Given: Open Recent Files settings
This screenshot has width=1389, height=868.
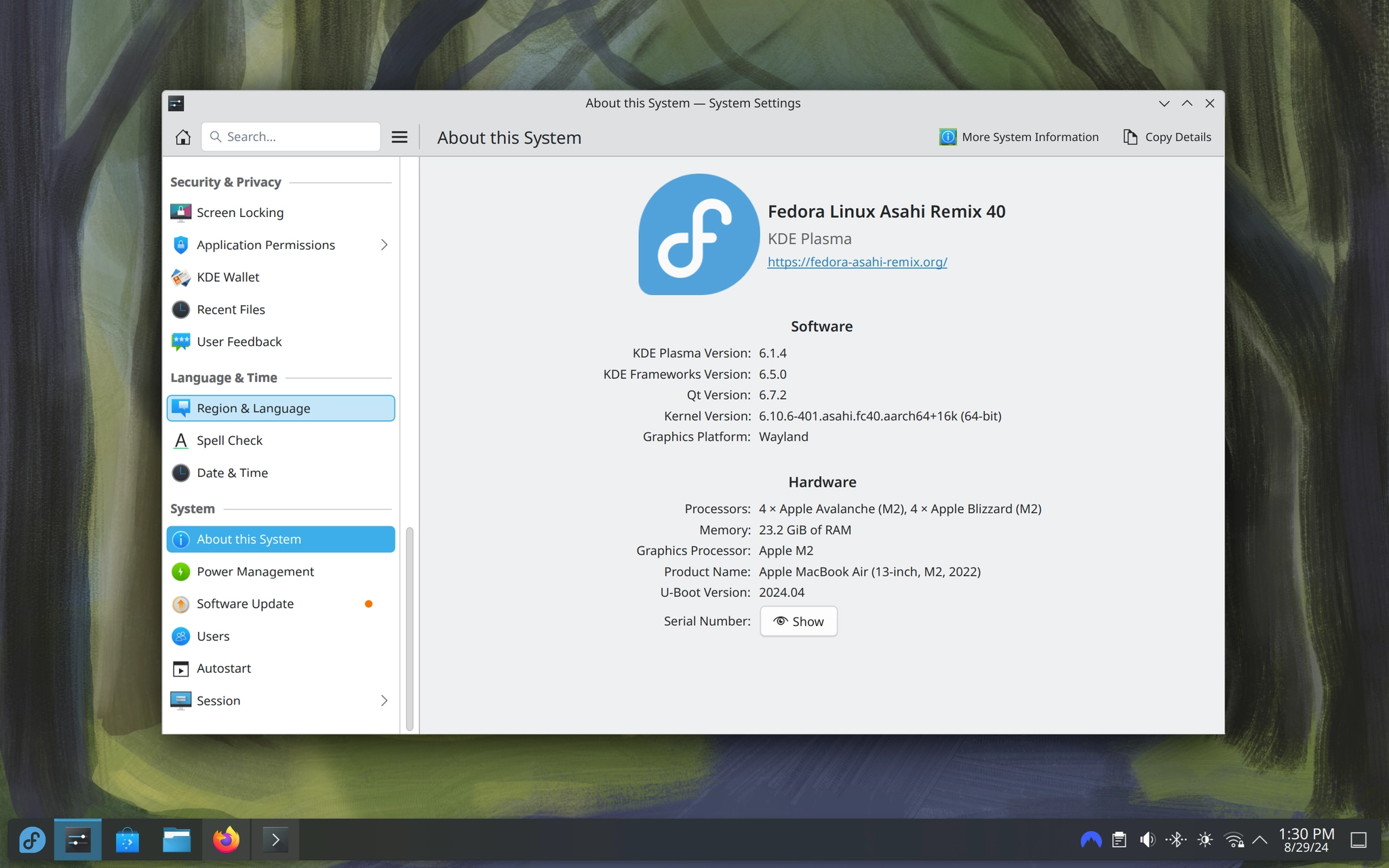Looking at the screenshot, I should pyautogui.click(x=281, y=309).
